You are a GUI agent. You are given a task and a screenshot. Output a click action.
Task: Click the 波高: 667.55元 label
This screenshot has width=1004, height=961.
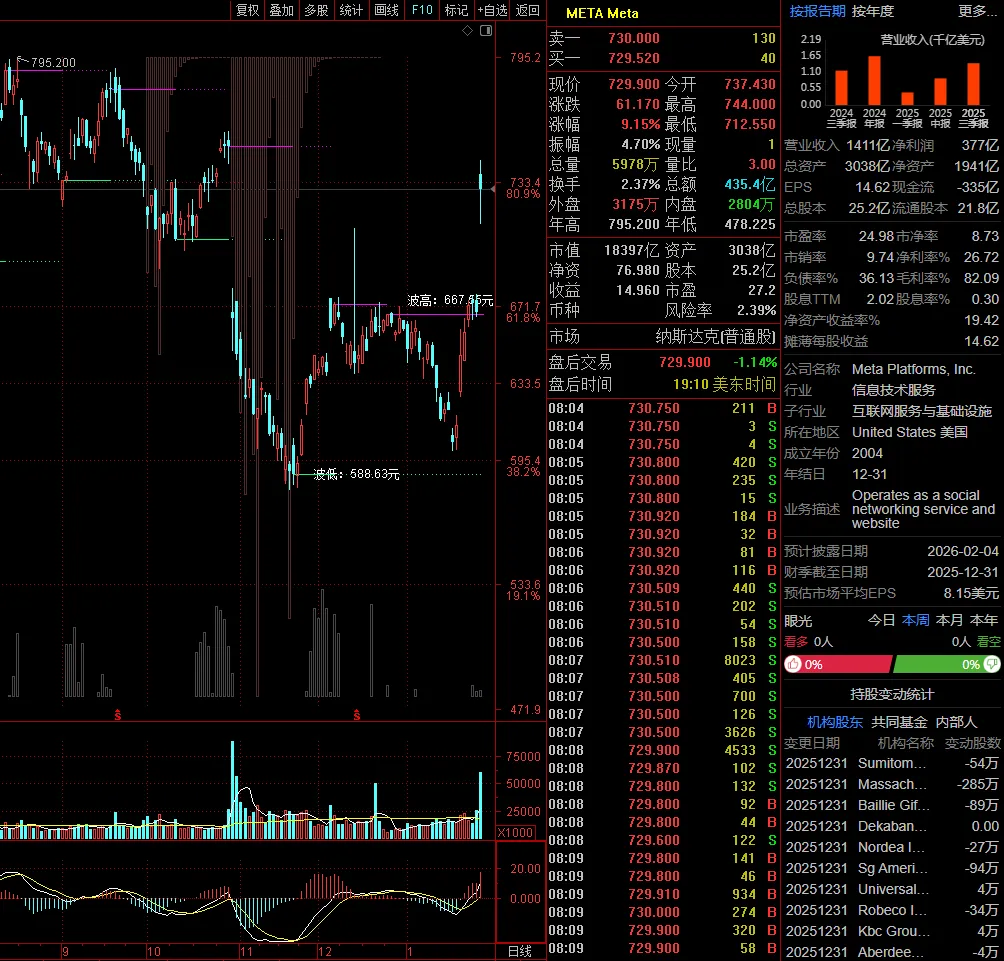click(x=450, y=300)
